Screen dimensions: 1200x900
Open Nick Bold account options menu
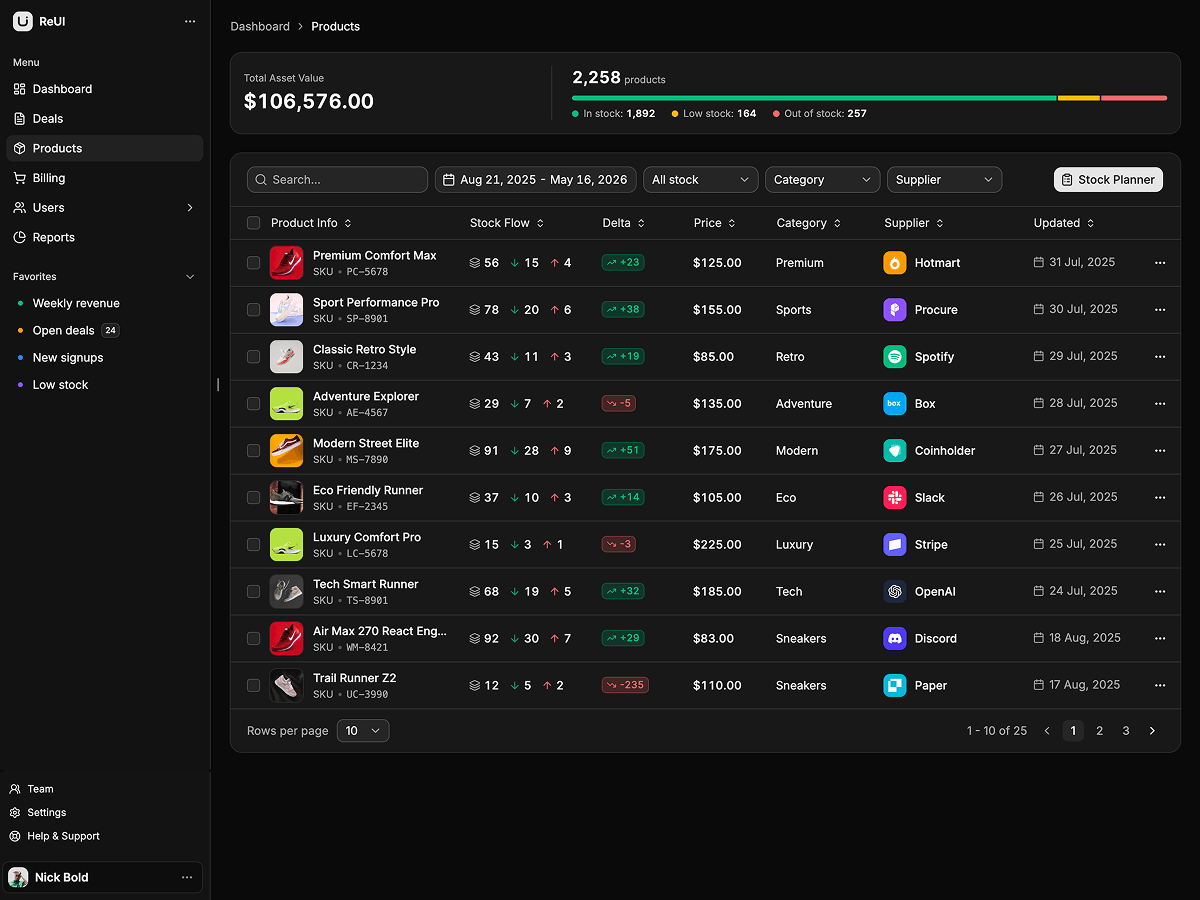187,877
